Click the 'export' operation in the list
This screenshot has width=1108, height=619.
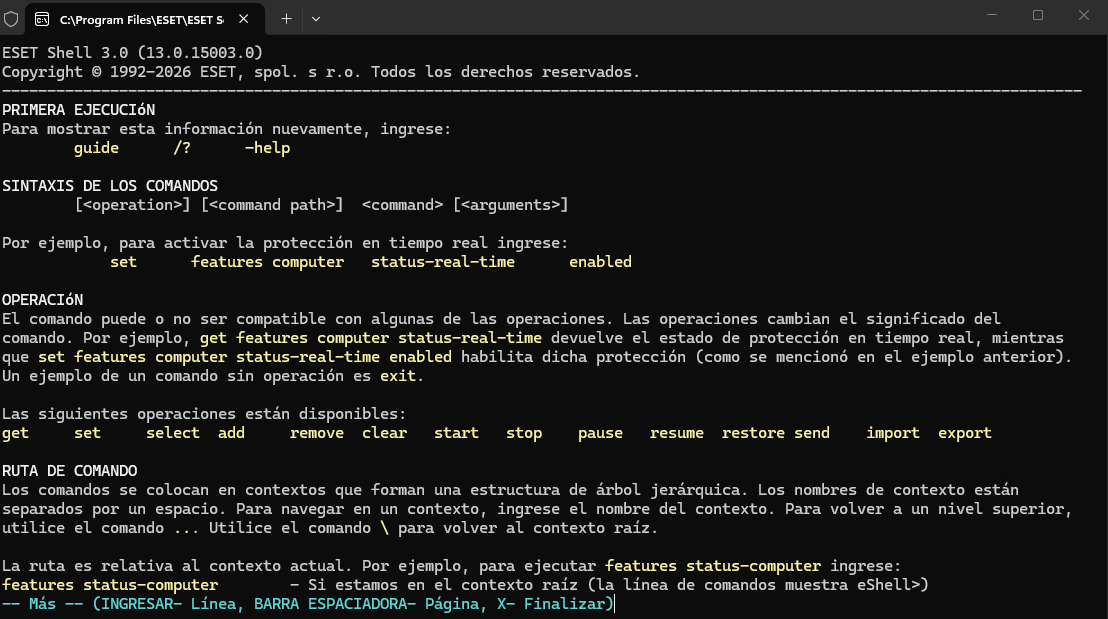click(965, 433)
